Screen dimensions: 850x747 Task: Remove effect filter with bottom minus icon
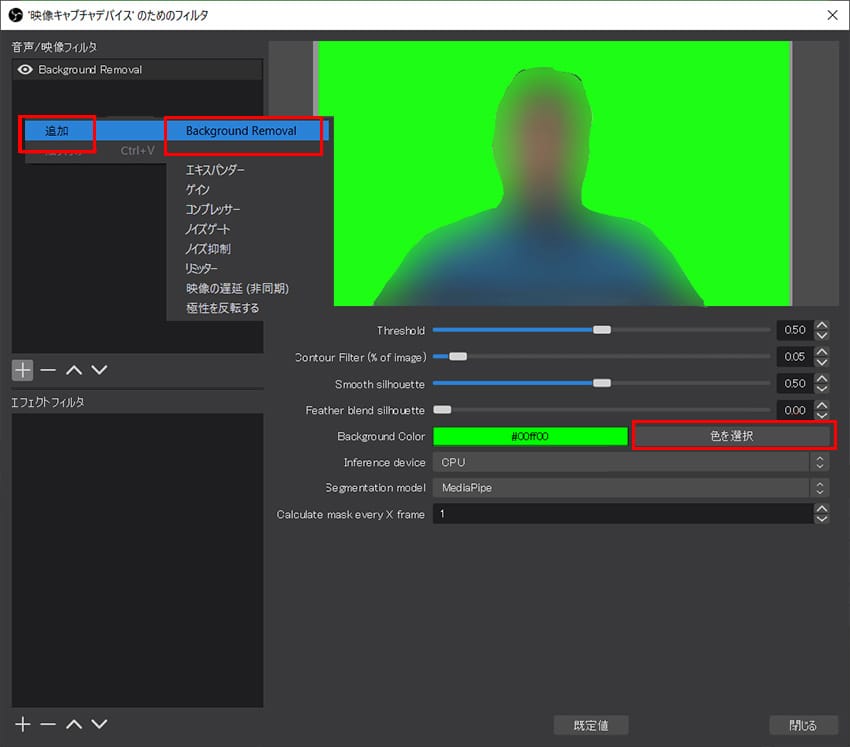[x=47, y=724]
